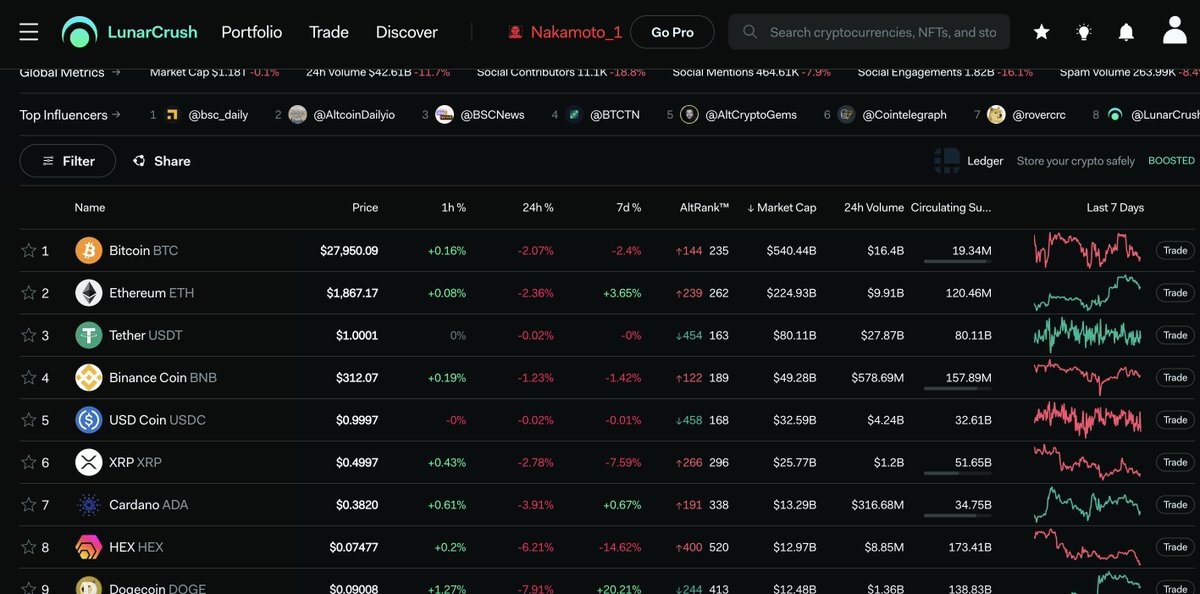Favorite Ethereum with its star

click(x=28, y=293)
